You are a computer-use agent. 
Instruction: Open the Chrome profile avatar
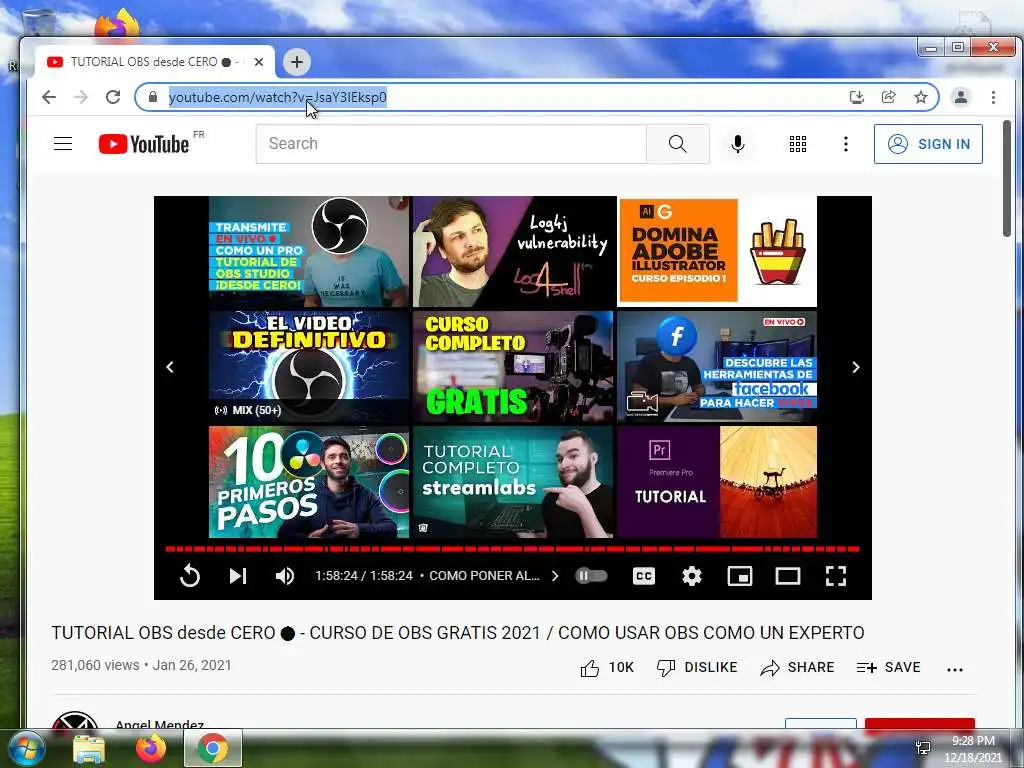pyautogui.click(x=961, y=97)
